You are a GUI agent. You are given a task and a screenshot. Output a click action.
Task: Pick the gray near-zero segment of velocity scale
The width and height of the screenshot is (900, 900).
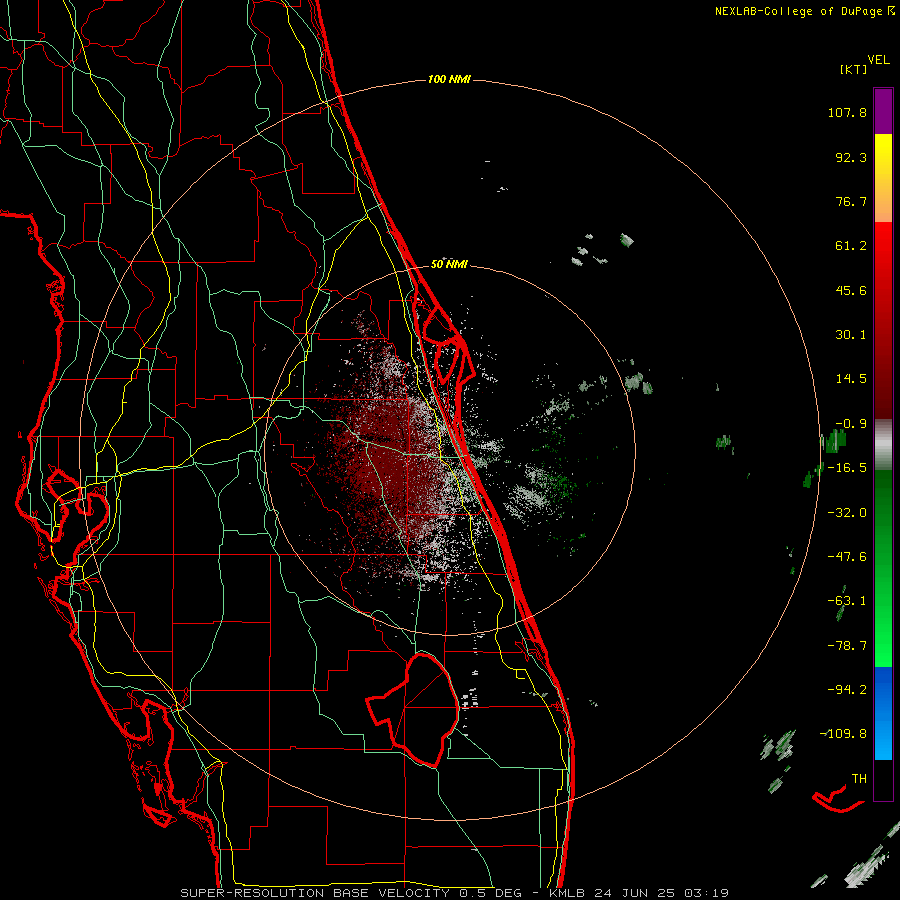coord(883,445)
